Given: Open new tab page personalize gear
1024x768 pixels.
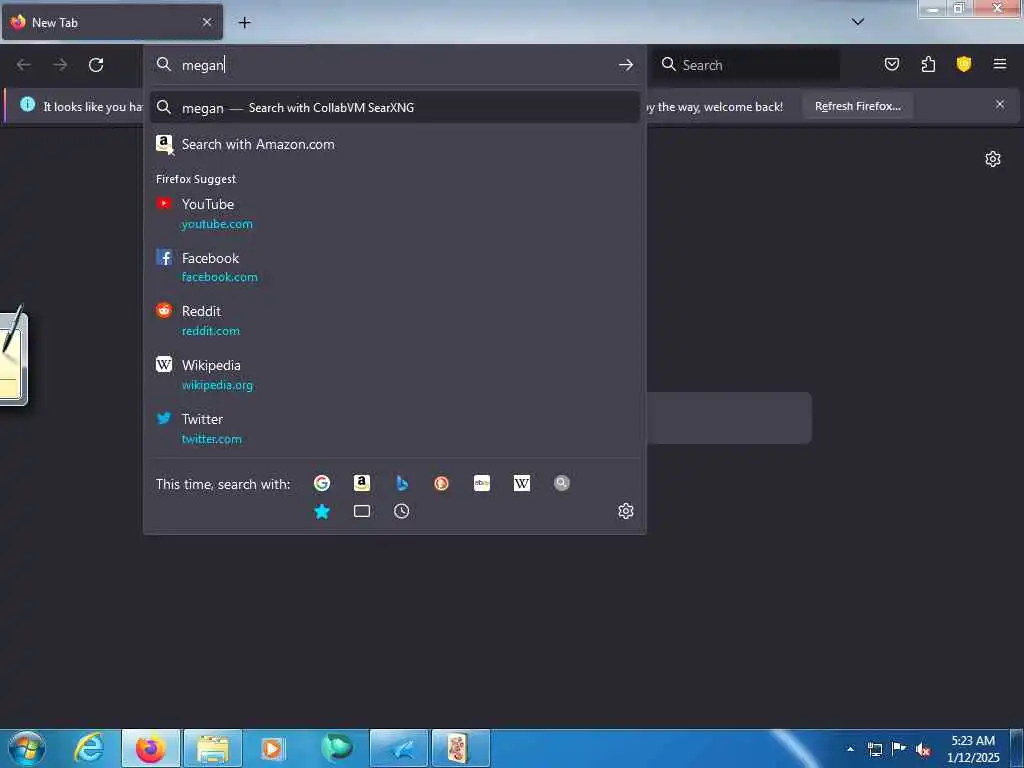Looking at the screenshot, I should (993, 159).
